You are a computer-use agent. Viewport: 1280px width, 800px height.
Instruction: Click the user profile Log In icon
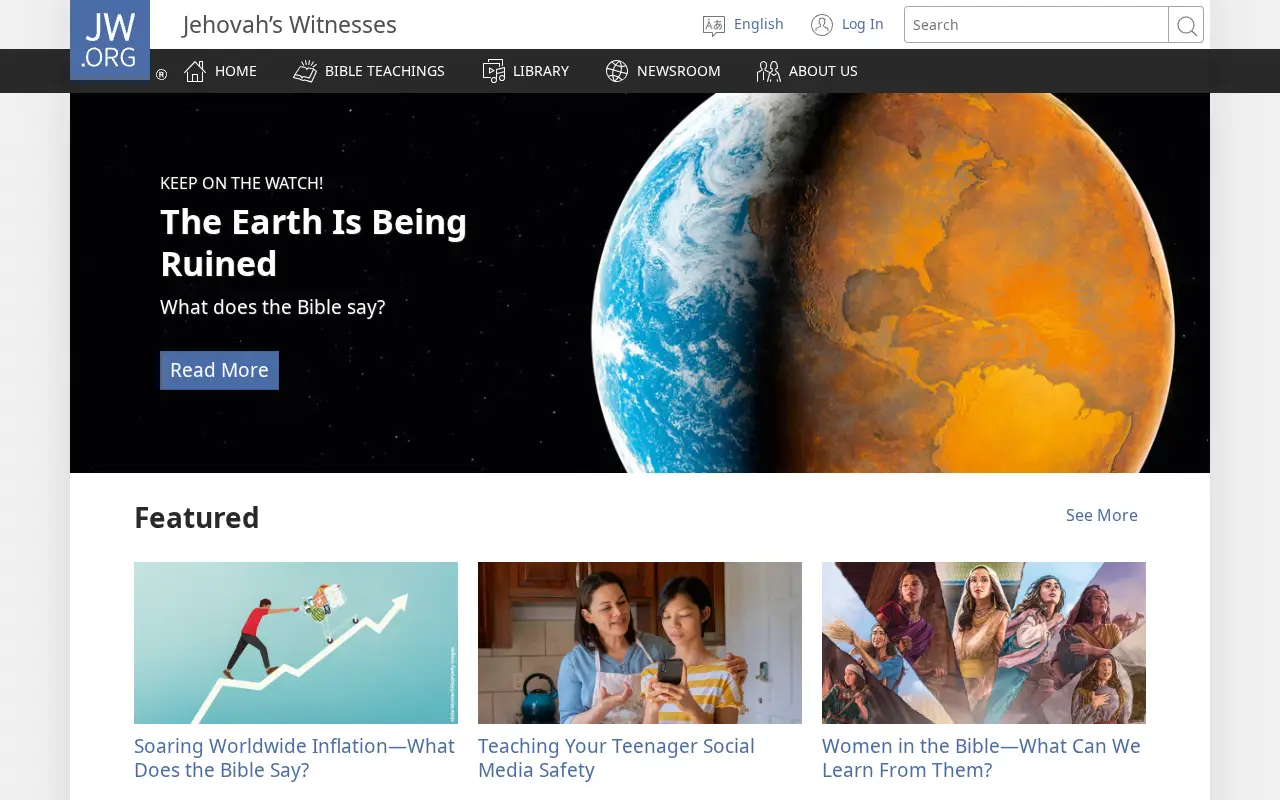822,25
